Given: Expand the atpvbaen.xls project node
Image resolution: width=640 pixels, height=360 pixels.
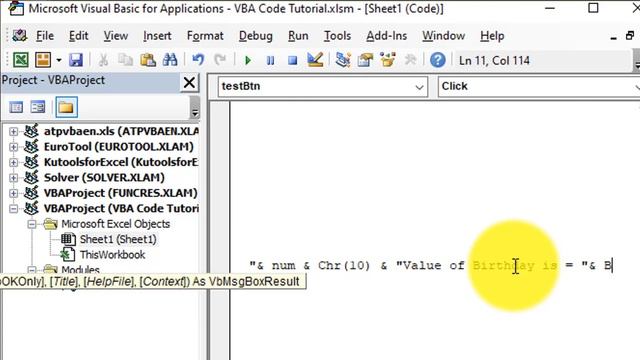Looking at the screenshot, I should [13, 131].
